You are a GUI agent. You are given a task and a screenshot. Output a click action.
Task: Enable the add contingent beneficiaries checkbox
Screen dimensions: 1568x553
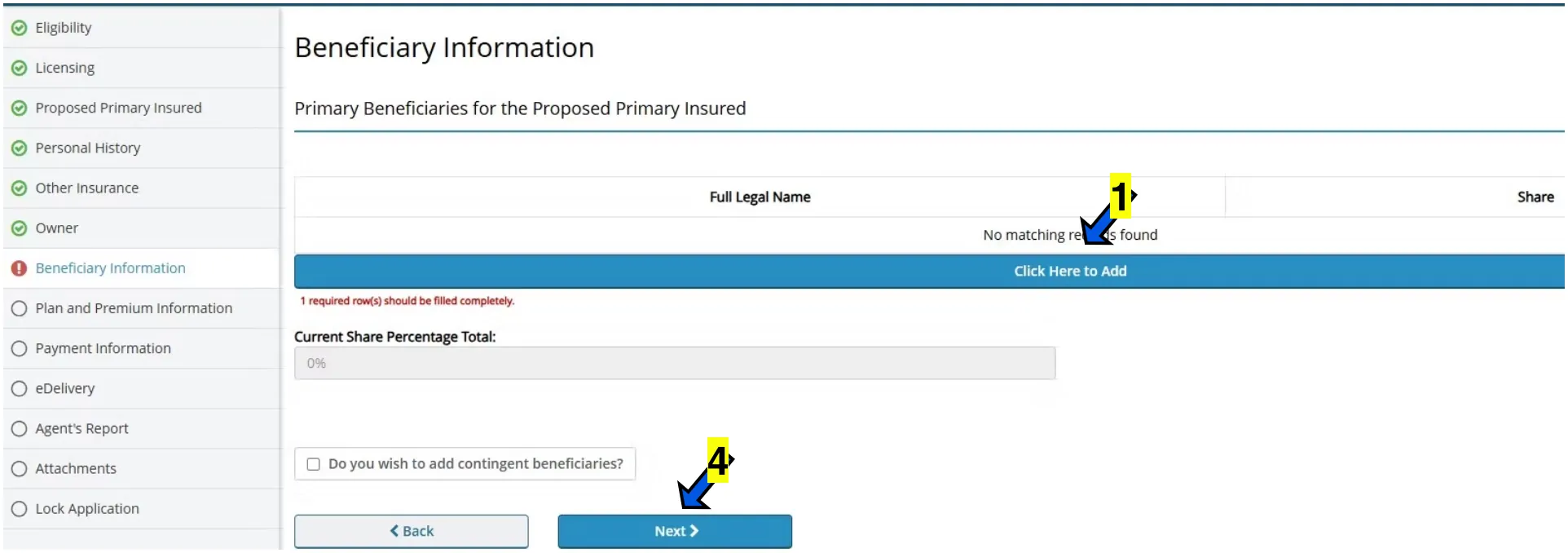pyautogui.click(x=313, y=464)
